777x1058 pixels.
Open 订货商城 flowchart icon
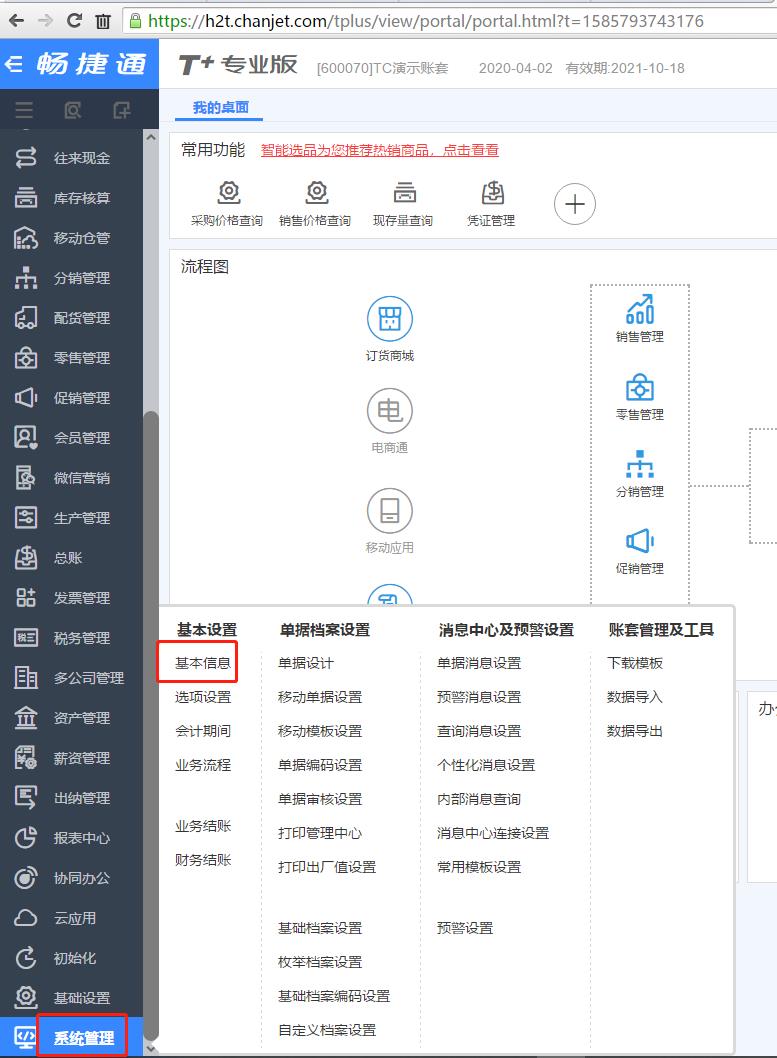coord(390,318)
